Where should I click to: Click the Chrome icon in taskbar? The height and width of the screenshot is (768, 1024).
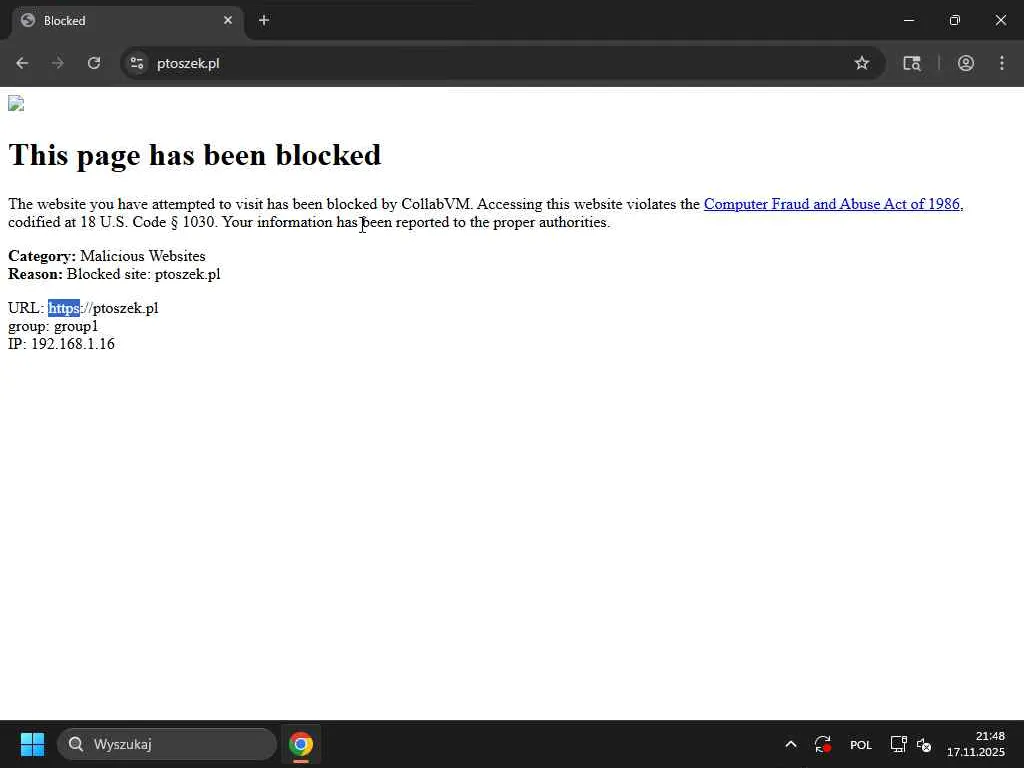pyautogui.click(x=300, y=744)
